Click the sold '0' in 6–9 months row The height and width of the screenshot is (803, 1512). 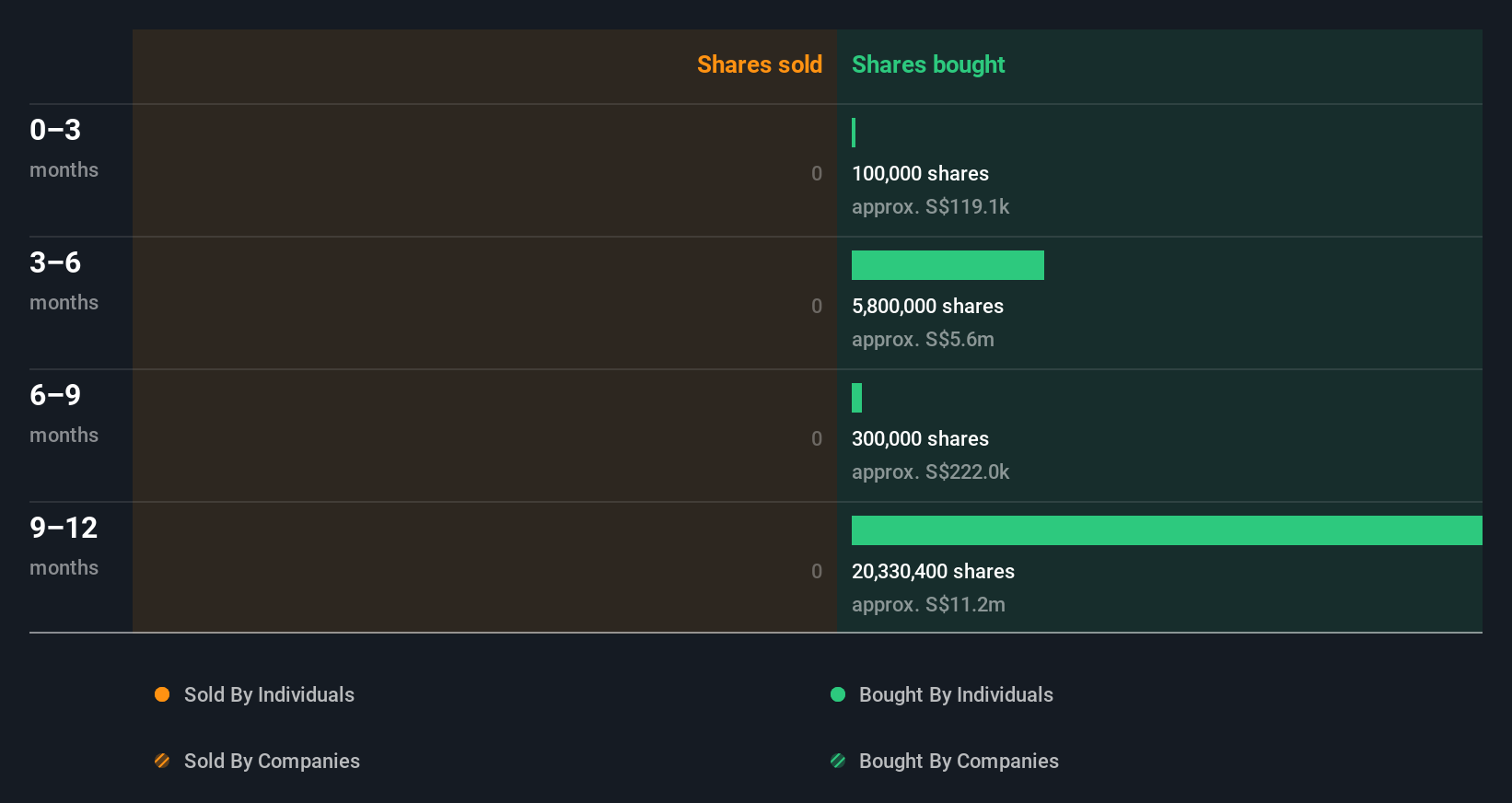817,438
